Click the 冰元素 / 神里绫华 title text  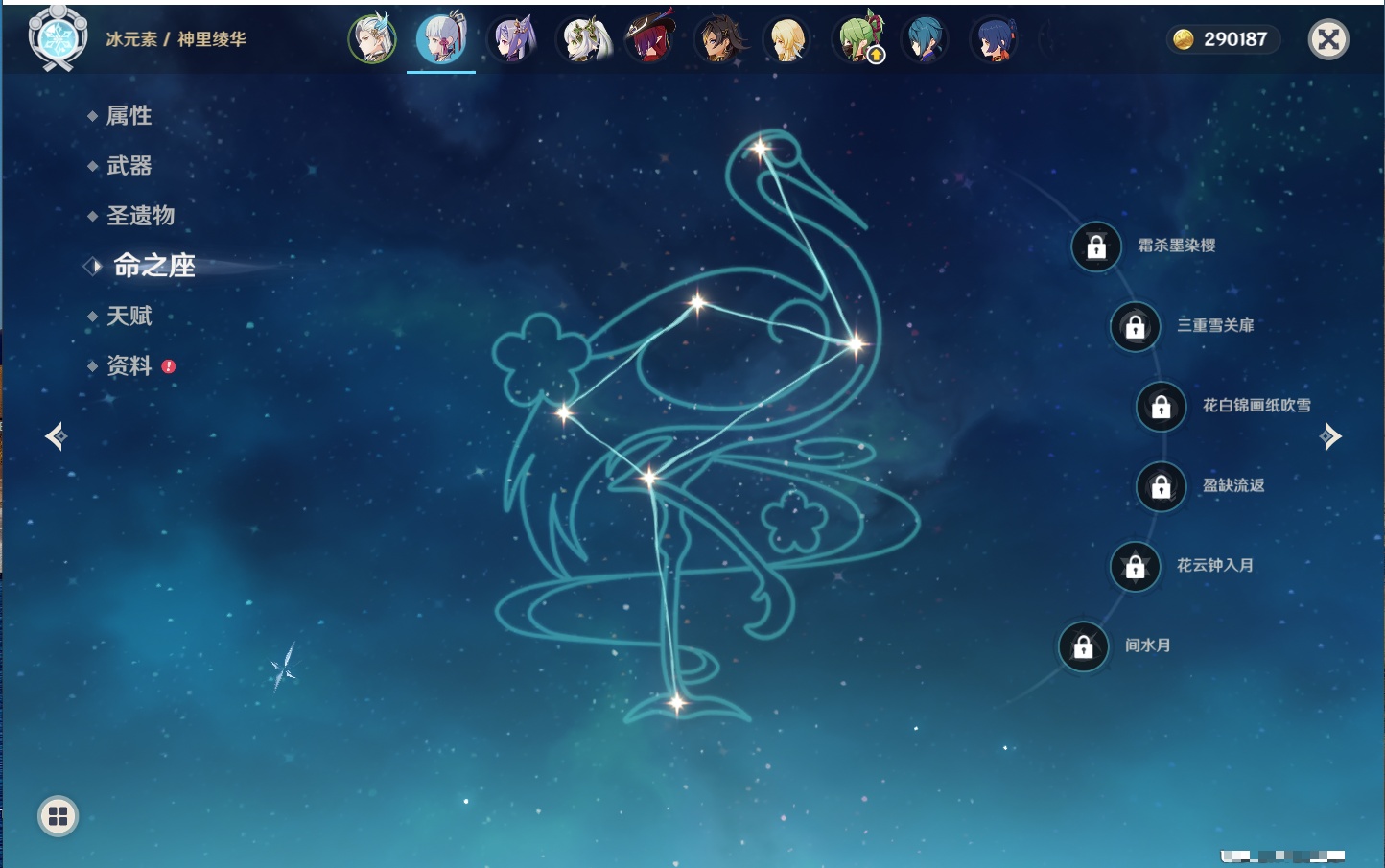[x=176, y=39]
